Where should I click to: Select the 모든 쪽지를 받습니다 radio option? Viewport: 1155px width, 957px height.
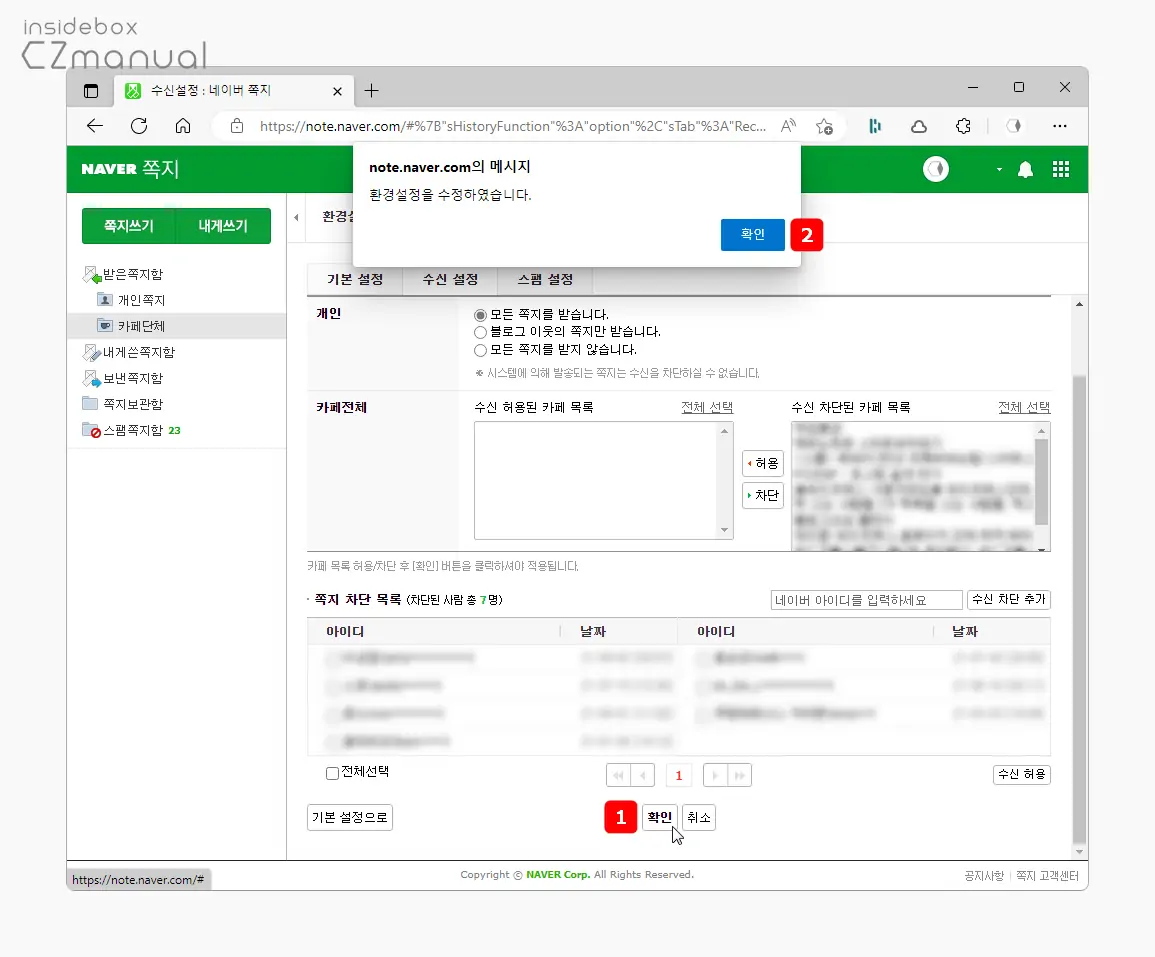[x=480, y=316]
